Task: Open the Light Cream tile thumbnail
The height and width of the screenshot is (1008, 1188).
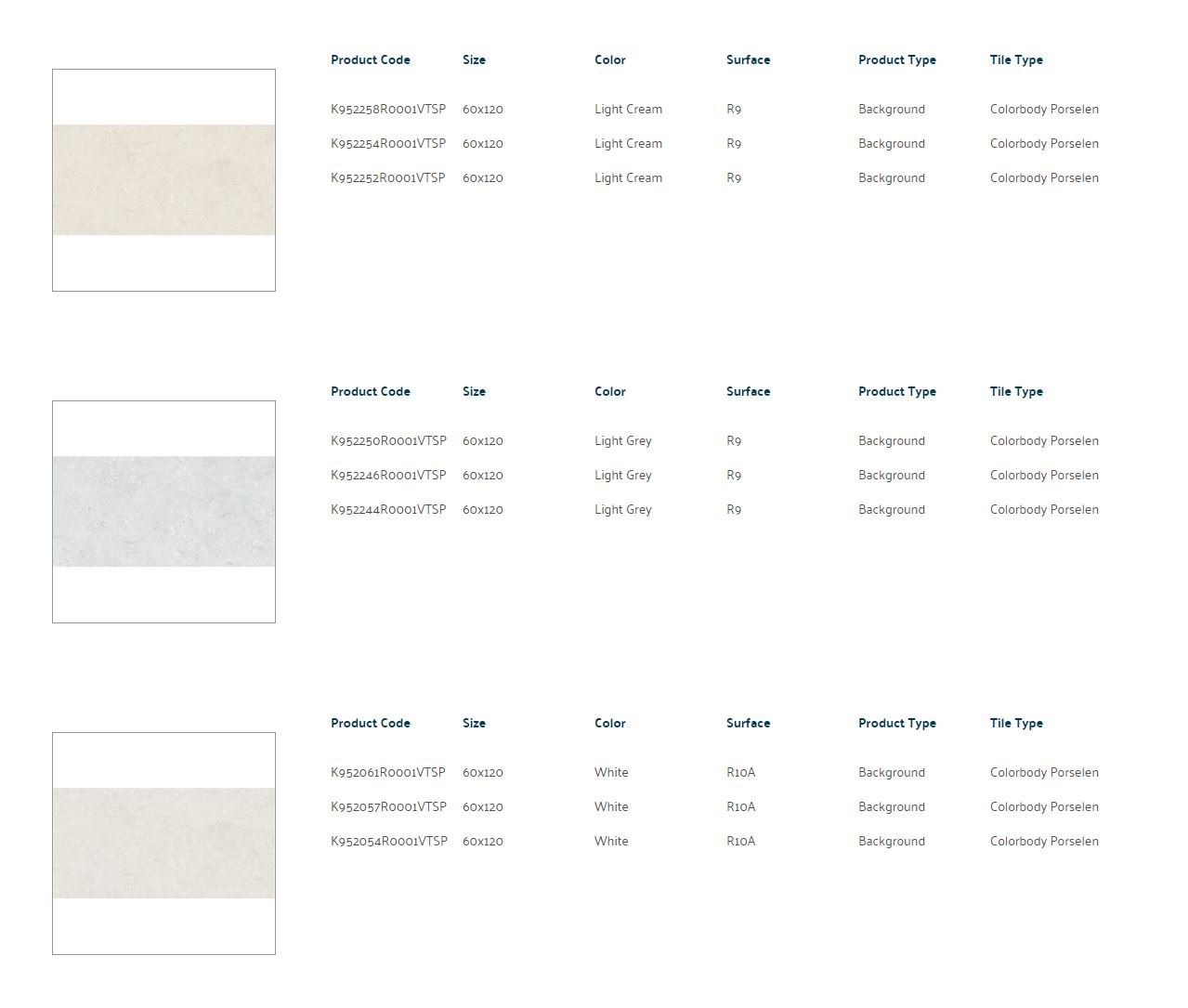Action: pos(163,180)
